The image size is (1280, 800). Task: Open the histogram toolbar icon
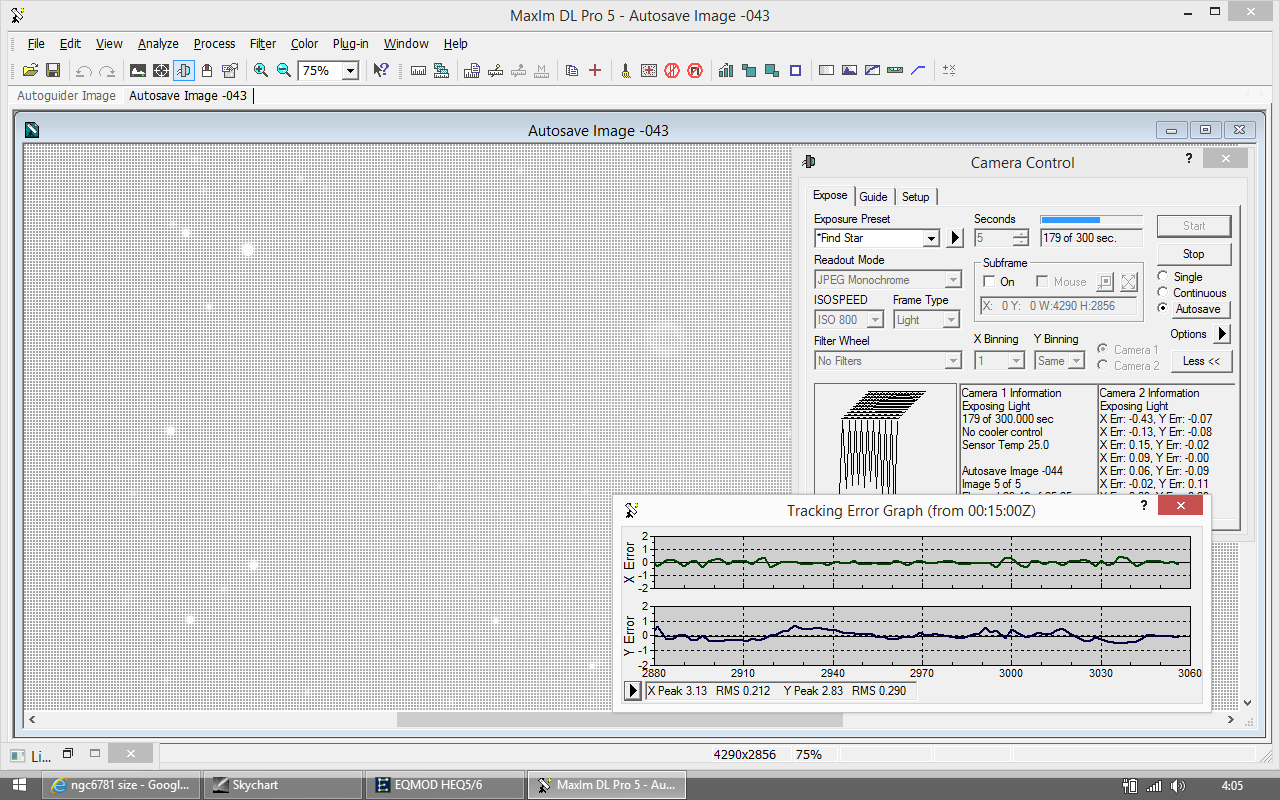click(x=849, y=70)
